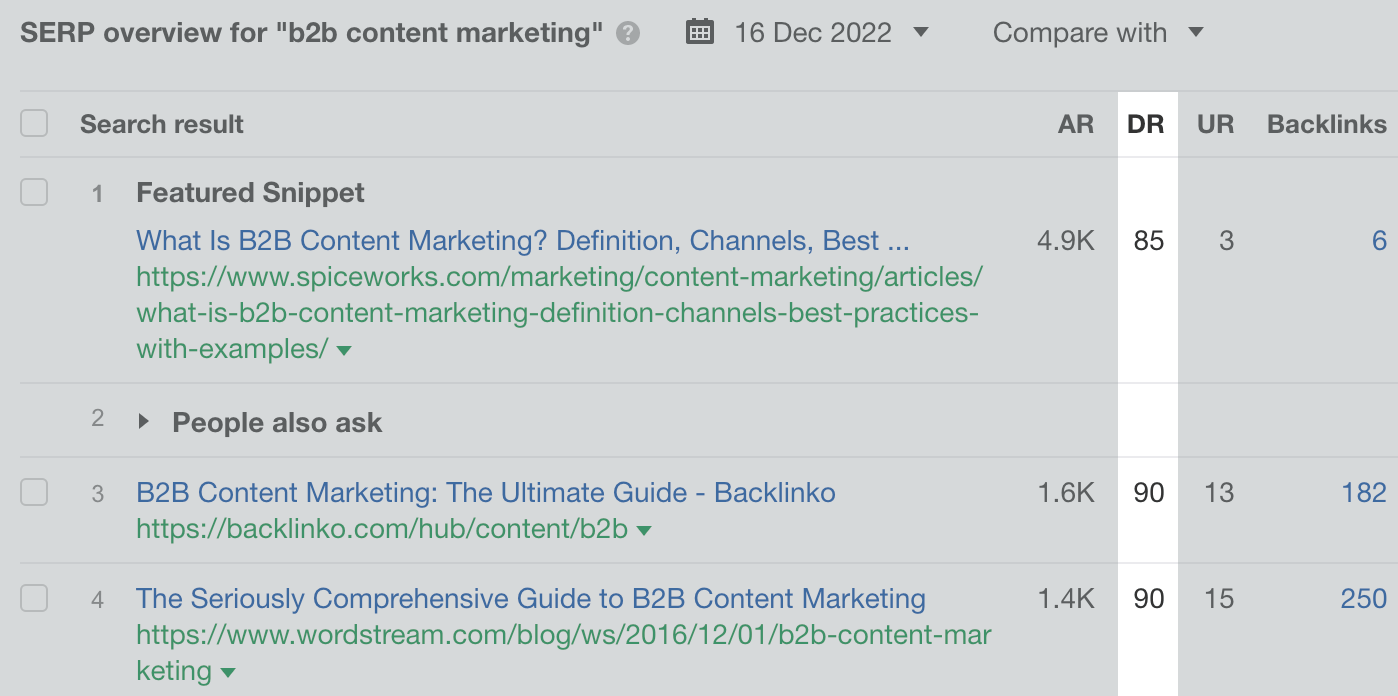The height and width of the screenshot is (696, 1398).
Task: Tick the WordStream result checkbox
Action: pyautogui.click(x=34, y=598)
